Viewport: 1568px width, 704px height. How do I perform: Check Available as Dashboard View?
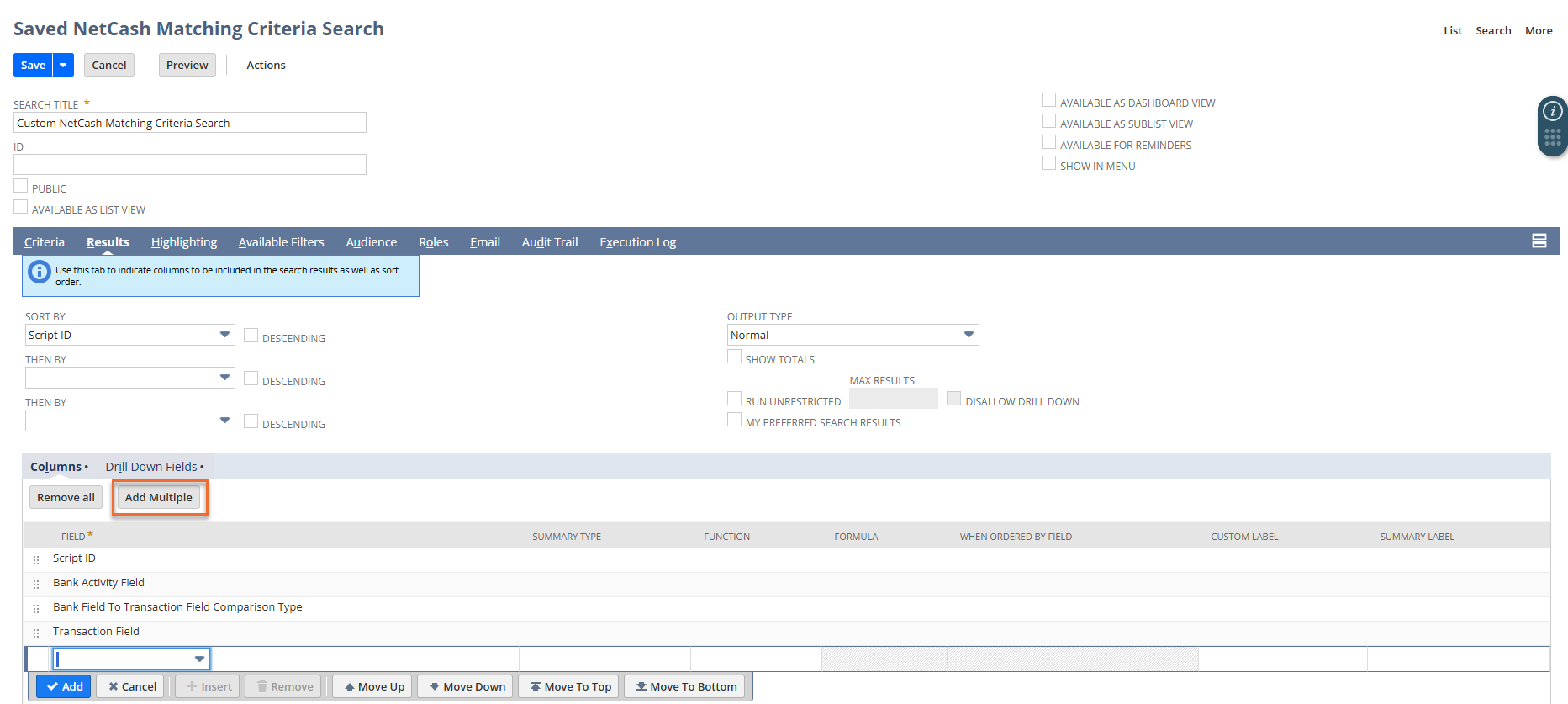click(x=1048, y=100)
